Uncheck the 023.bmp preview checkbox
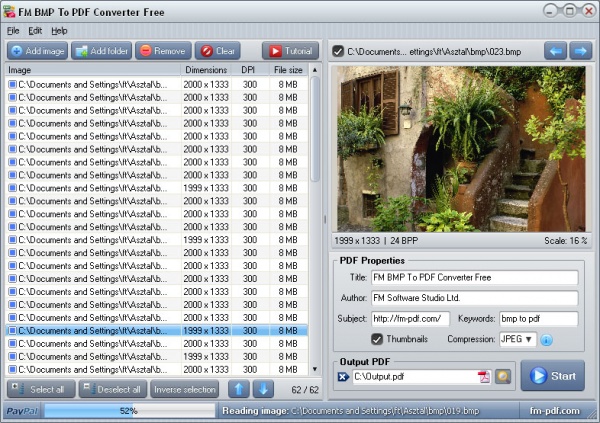600x423 pixels. click(338, 51)
